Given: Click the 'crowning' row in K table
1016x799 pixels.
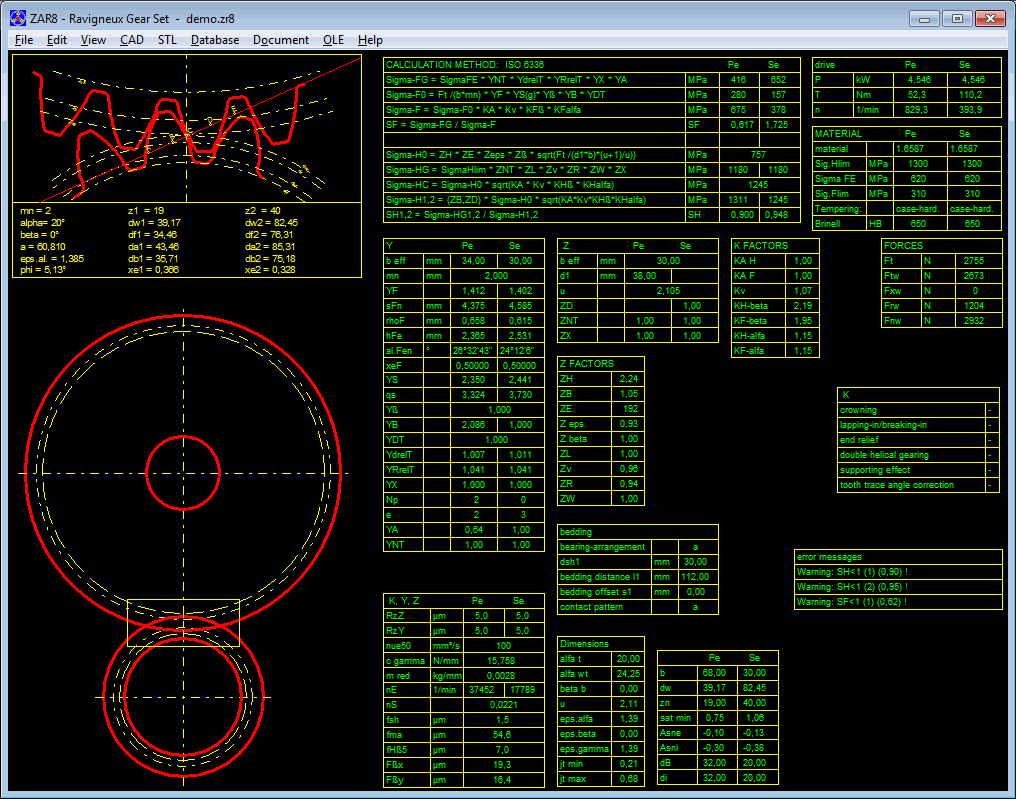Looking at the screenshot, I should click(x=858, y=410).
